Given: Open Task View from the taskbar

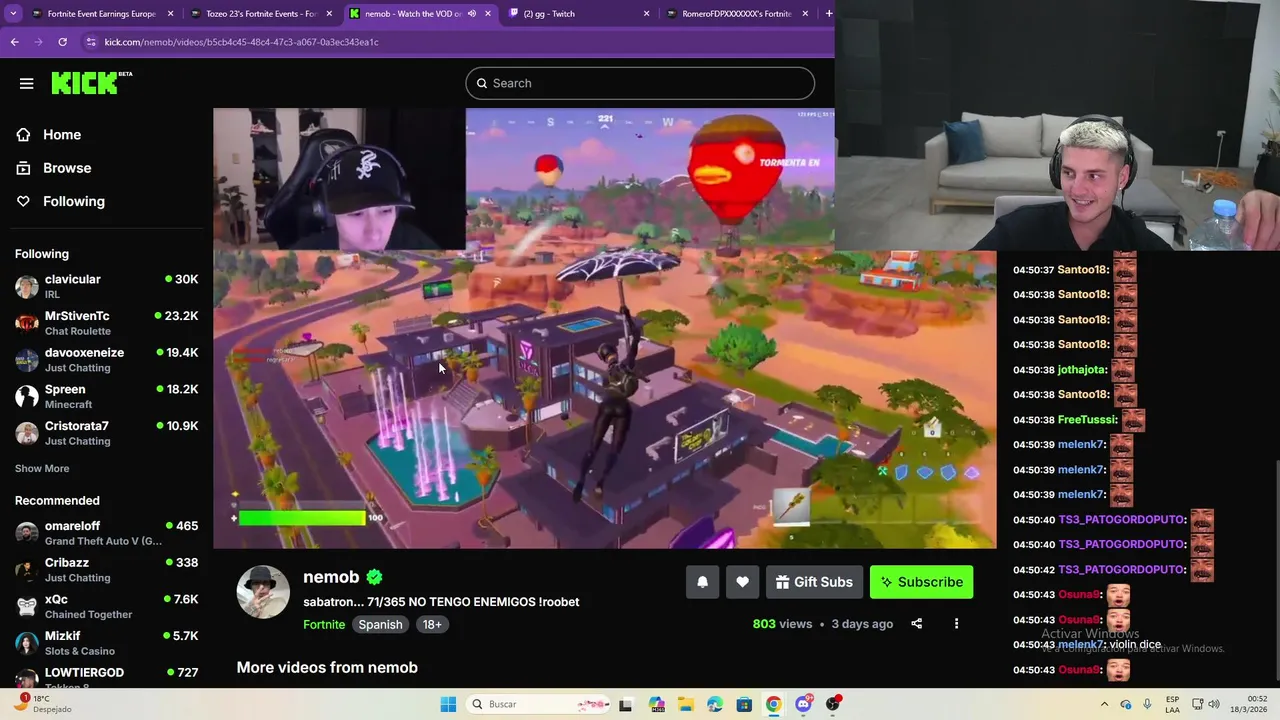Looking at the screenshot, I should coord(626,704).
